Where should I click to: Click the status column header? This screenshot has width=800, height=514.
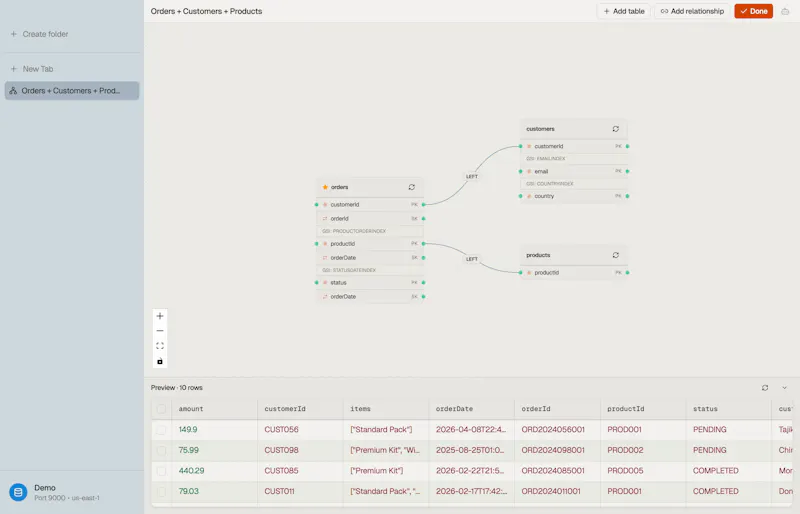729,409
